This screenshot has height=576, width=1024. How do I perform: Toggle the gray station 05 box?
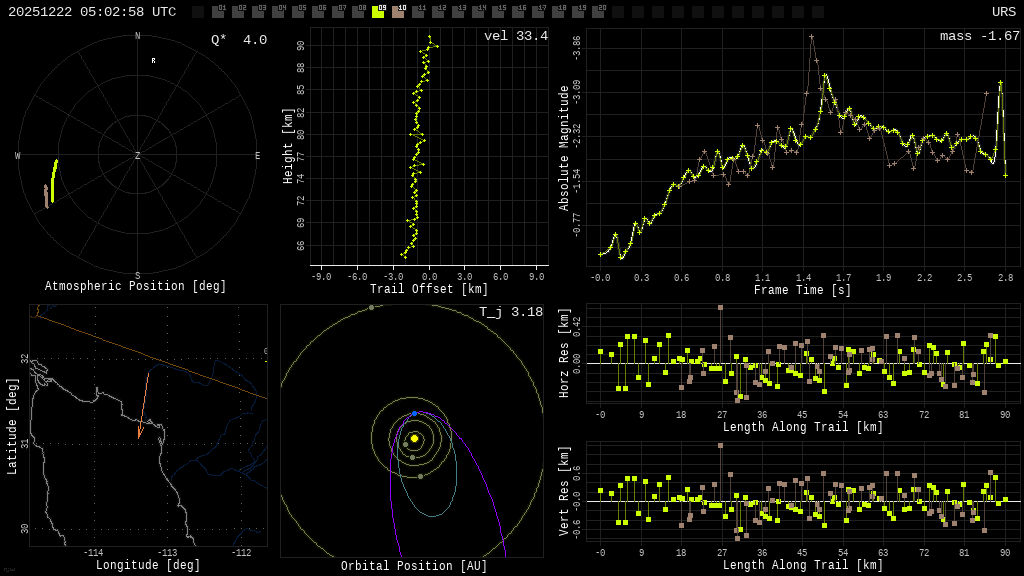298,12
